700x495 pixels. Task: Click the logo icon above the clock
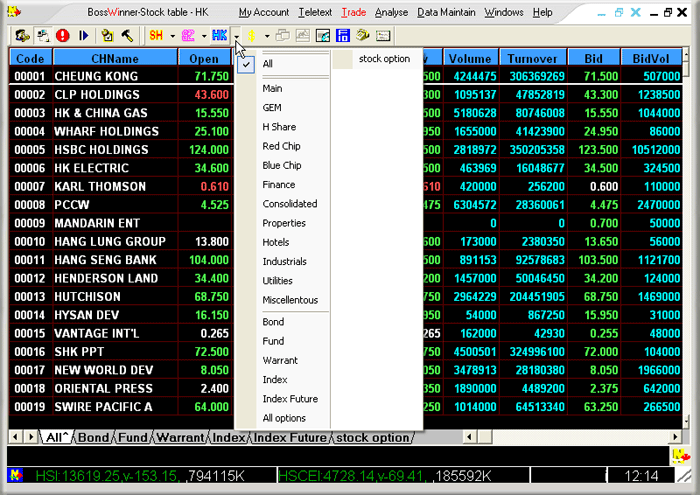681,456
